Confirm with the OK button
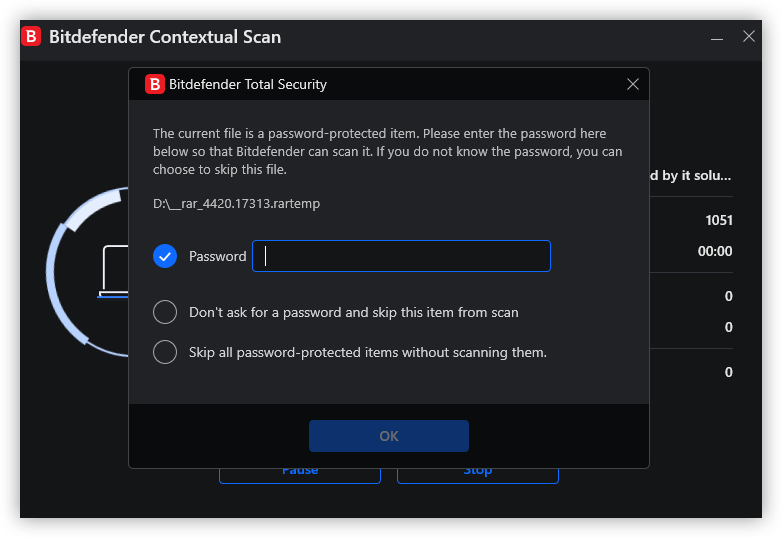Screen dimensions: 782x538 click(389, 436)
